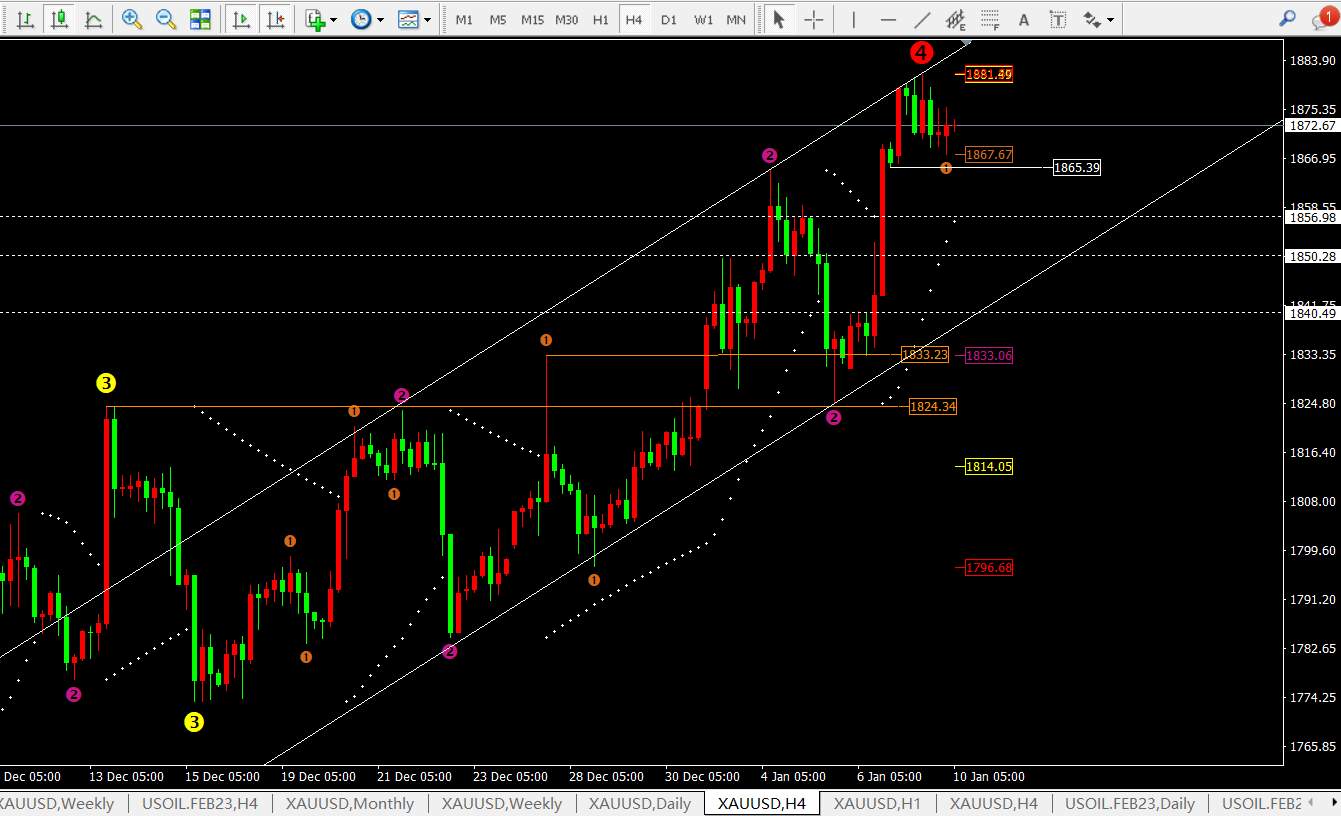Click the 1856.98 level on price axis
Image resolution: width=1341 pixels, height=816 pixels.
coord(1313,217)
